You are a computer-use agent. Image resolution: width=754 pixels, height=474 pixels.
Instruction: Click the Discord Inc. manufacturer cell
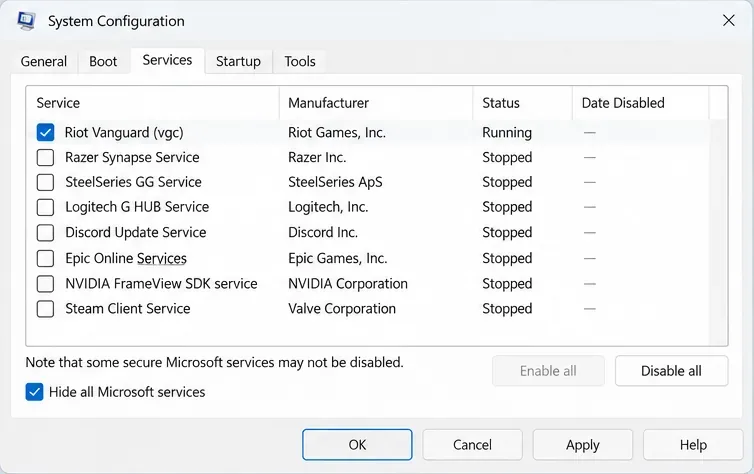323,233
